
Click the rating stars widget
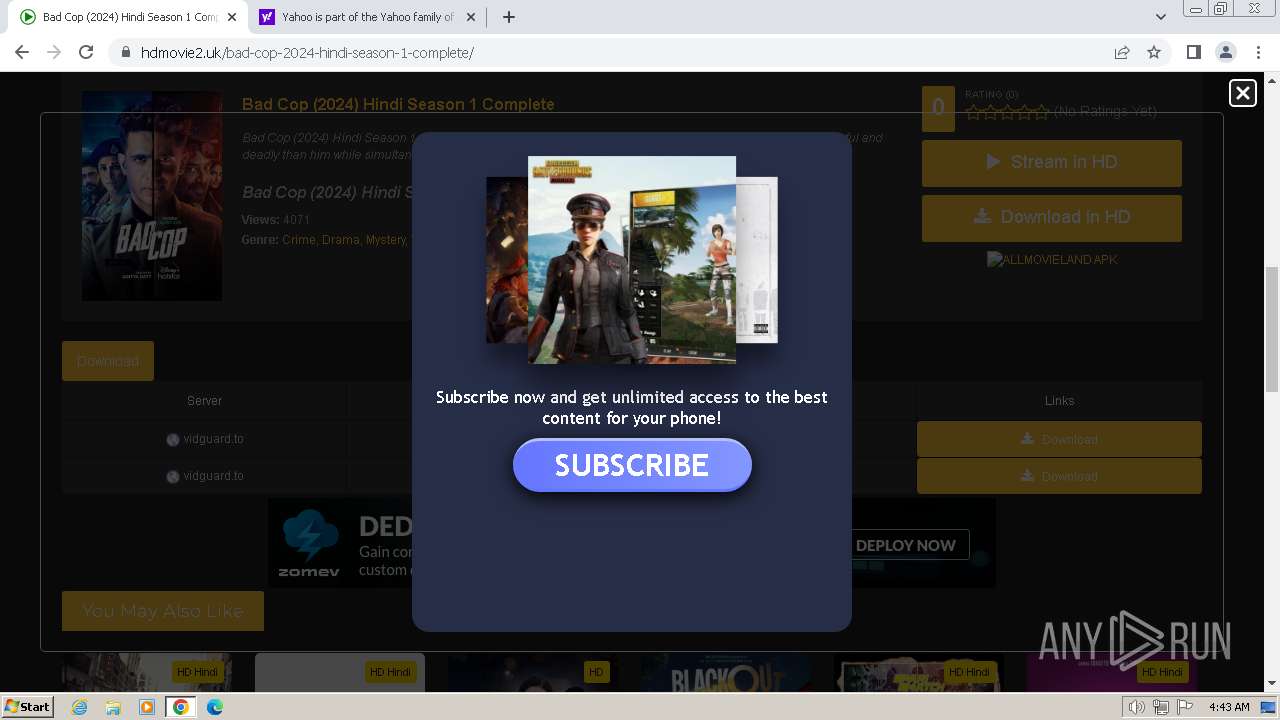[1007, 112]
